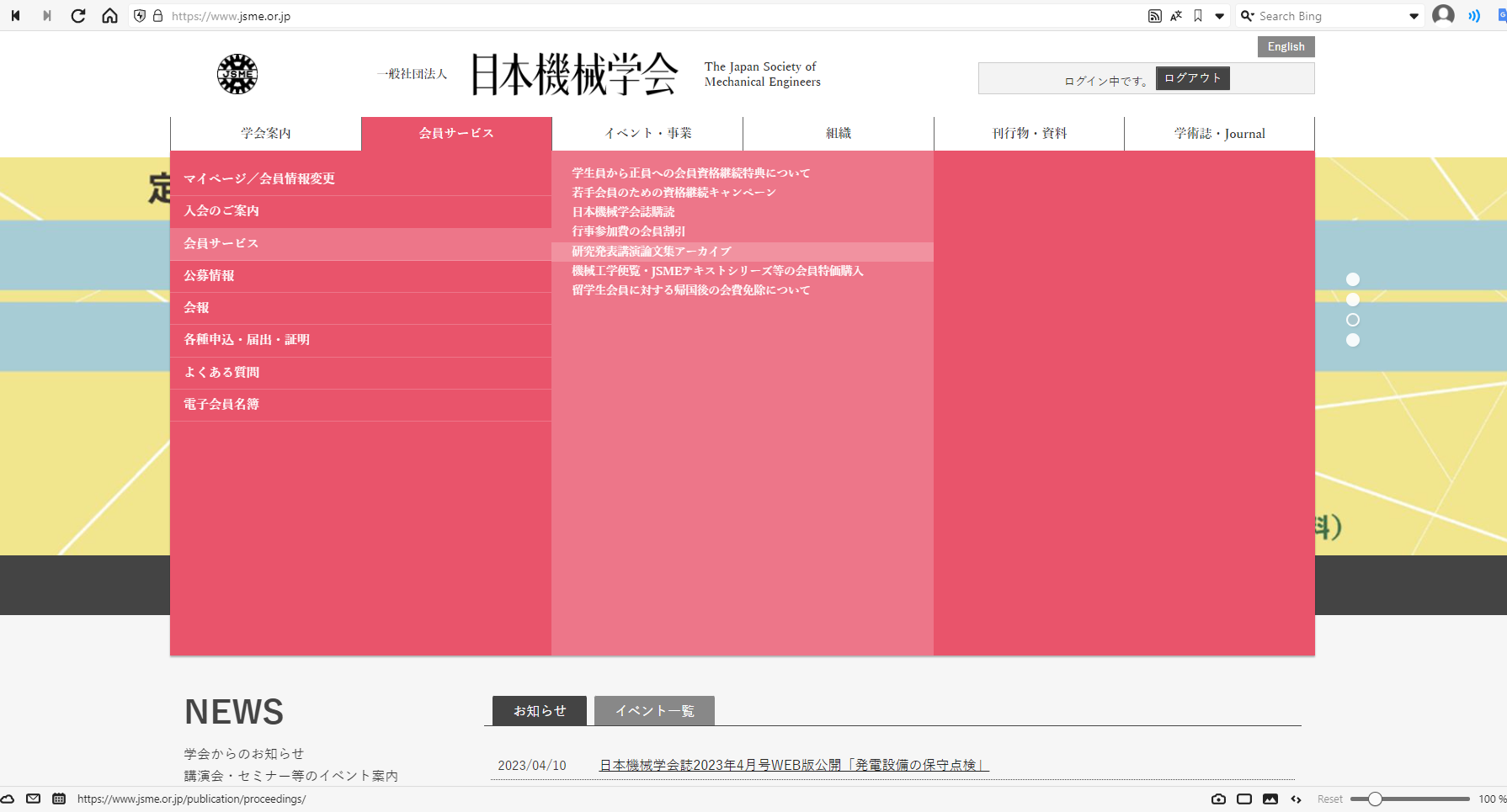Select 会報 submenu item
1507x812 pixels.
(360, 308)
